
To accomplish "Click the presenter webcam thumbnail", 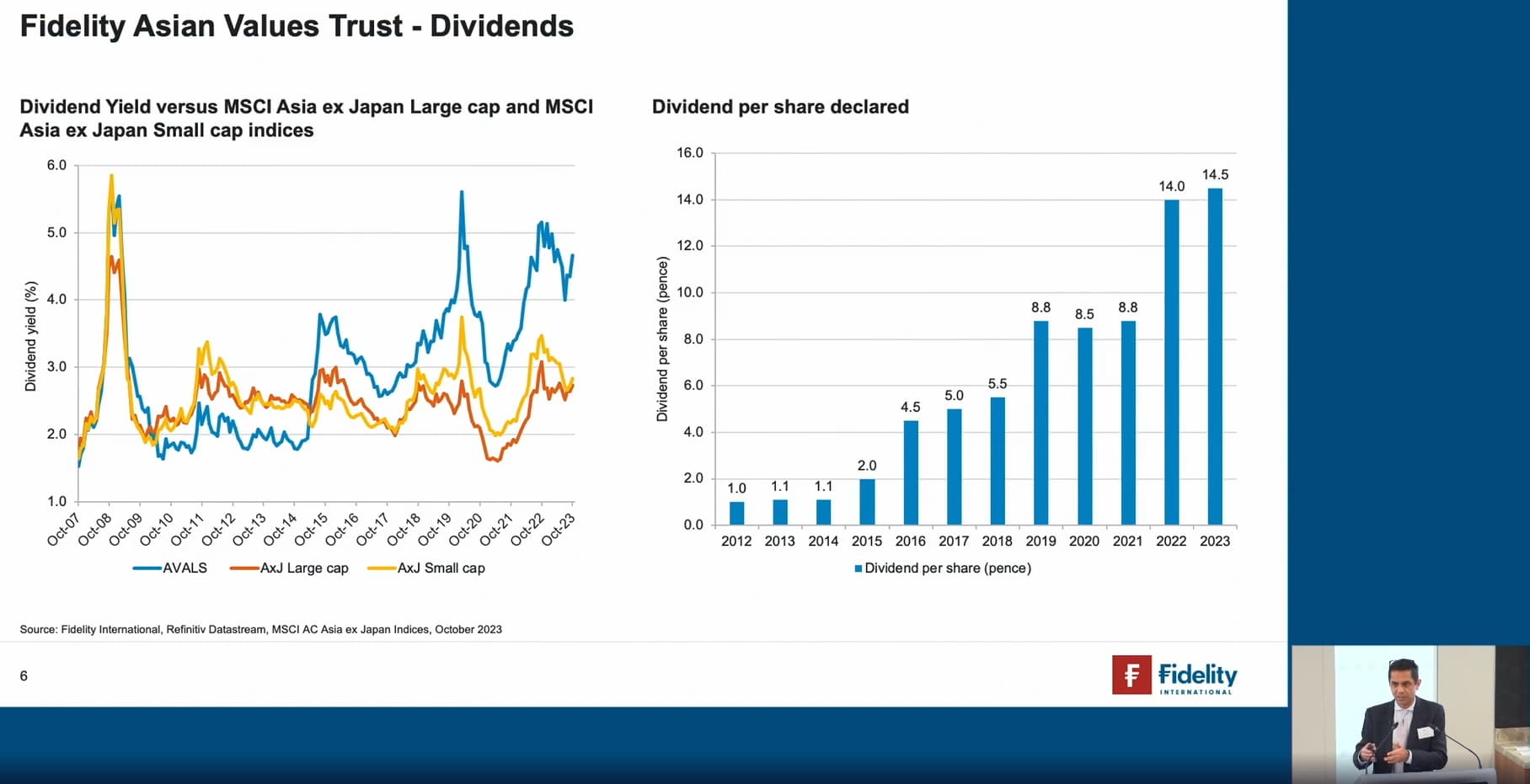I will click(x=1410, y=714).
